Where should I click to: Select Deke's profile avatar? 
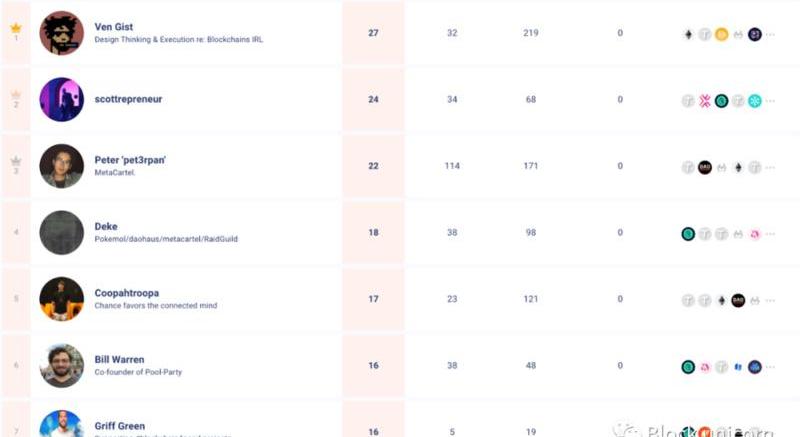click(x=61, y=233)
